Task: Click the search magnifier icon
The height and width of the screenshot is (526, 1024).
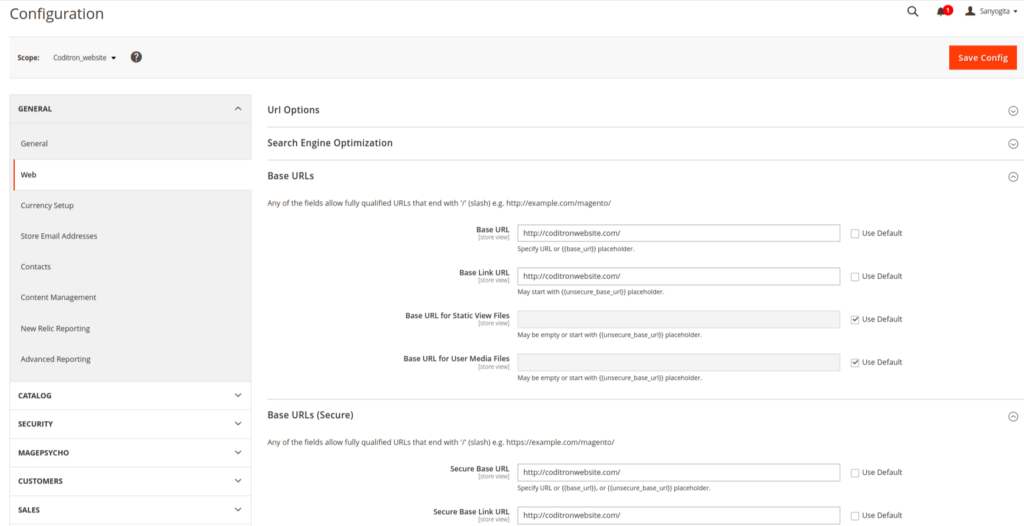Action: (x=912, y=12)
